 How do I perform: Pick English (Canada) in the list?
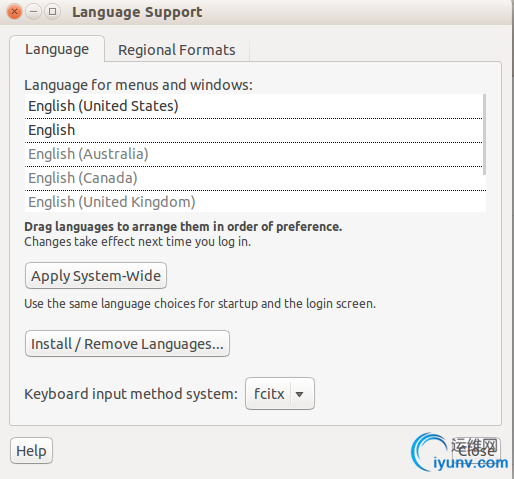[x=253, y=178]
